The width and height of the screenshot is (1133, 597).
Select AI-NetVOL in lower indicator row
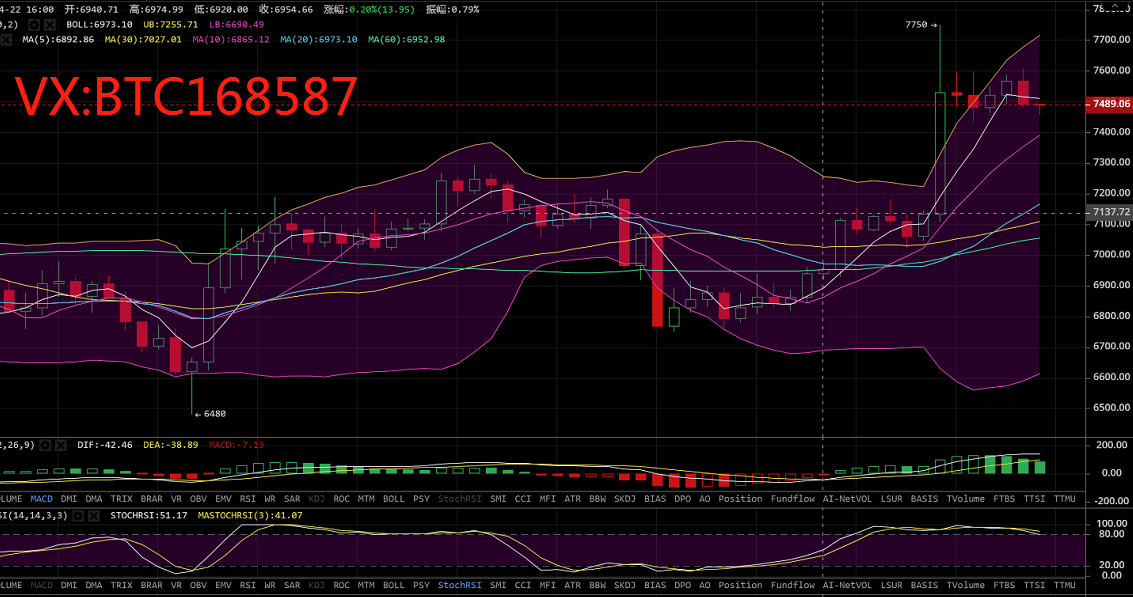pos(846,585)
